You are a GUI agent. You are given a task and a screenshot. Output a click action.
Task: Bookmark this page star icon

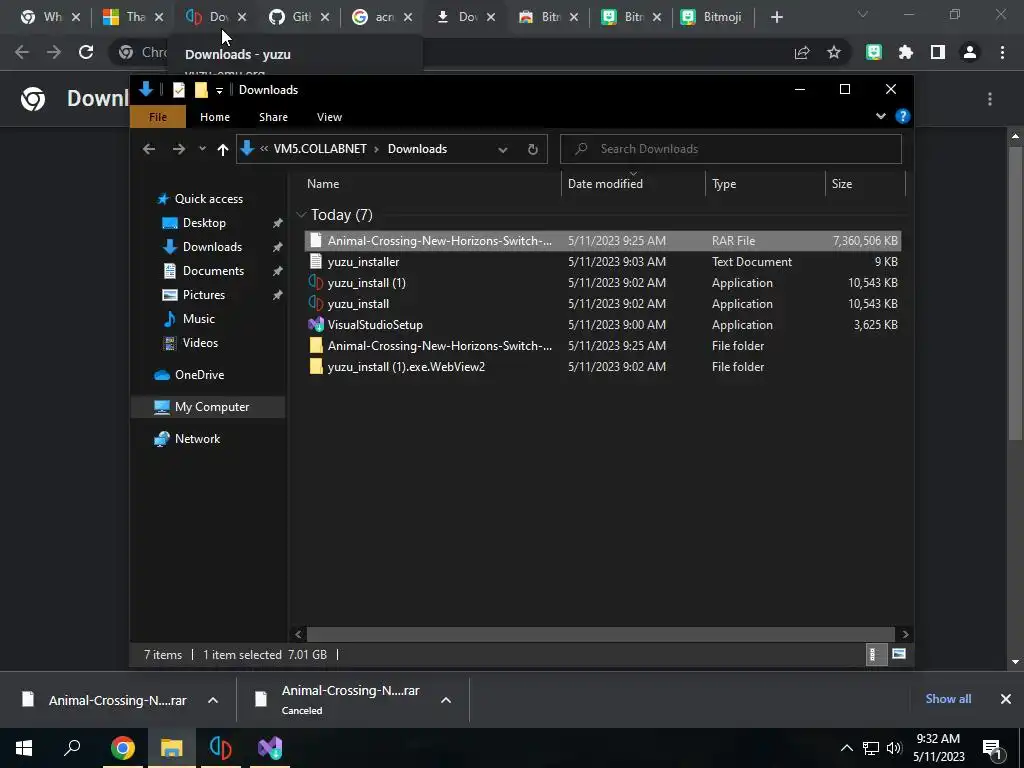(834, 52)
